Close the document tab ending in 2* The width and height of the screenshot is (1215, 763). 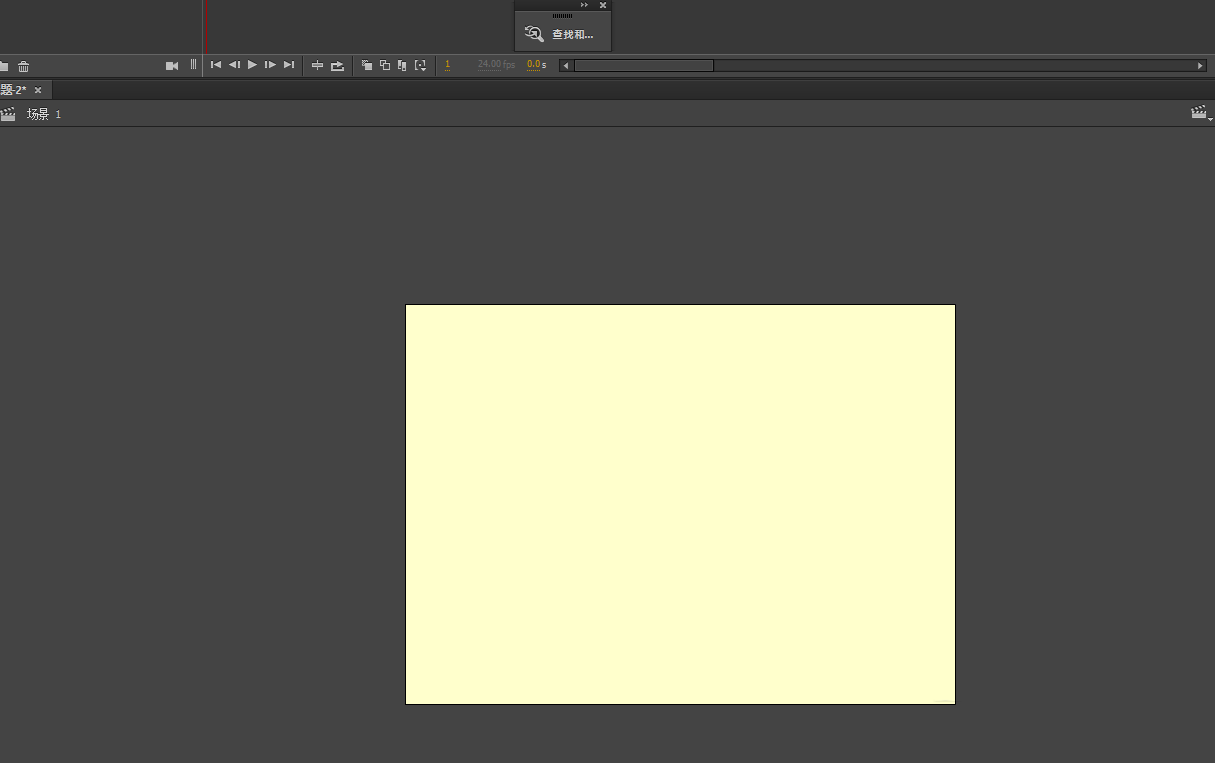click(38, 90)
